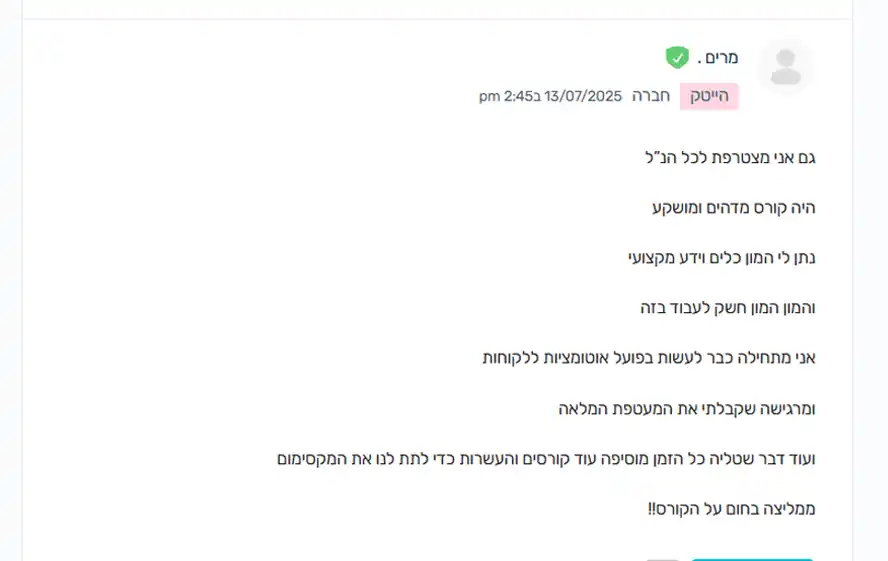
Task: Click the line ומרגישה שקבלתי את המעטפת המלאה
Action: [686, 409]
